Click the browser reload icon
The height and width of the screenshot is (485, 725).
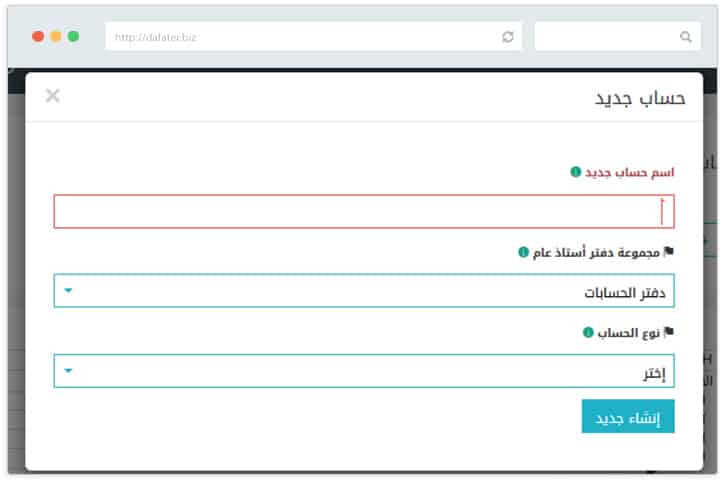[x=508, y=37]
